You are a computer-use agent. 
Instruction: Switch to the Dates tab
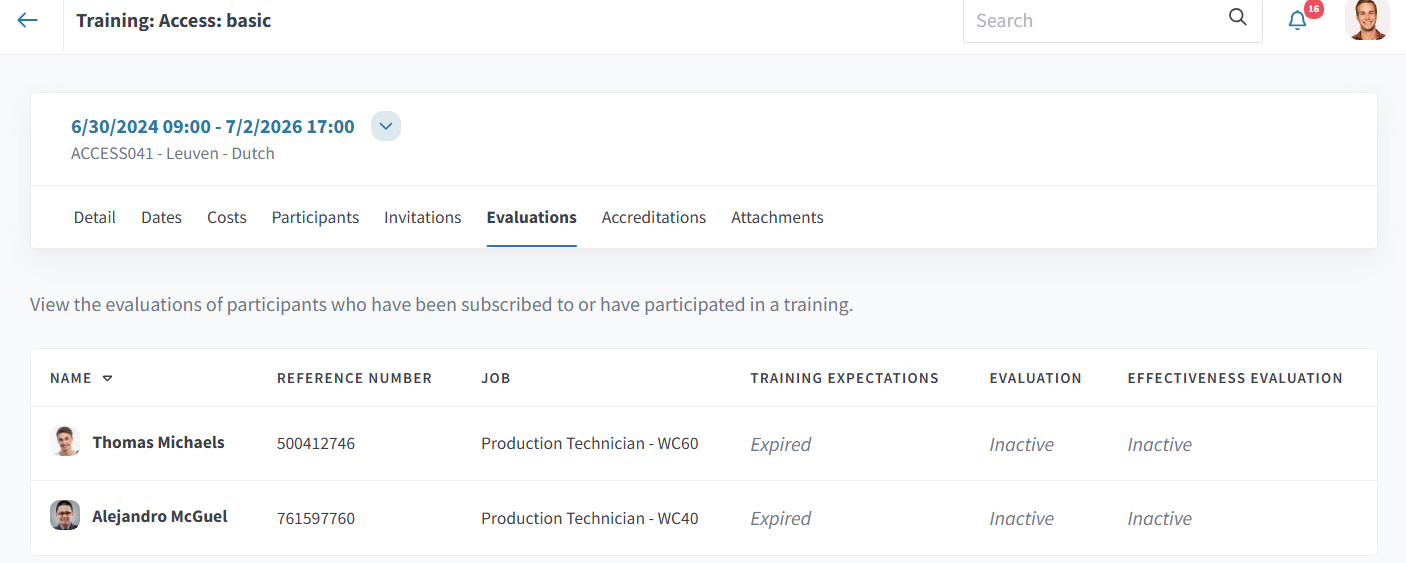161,217
